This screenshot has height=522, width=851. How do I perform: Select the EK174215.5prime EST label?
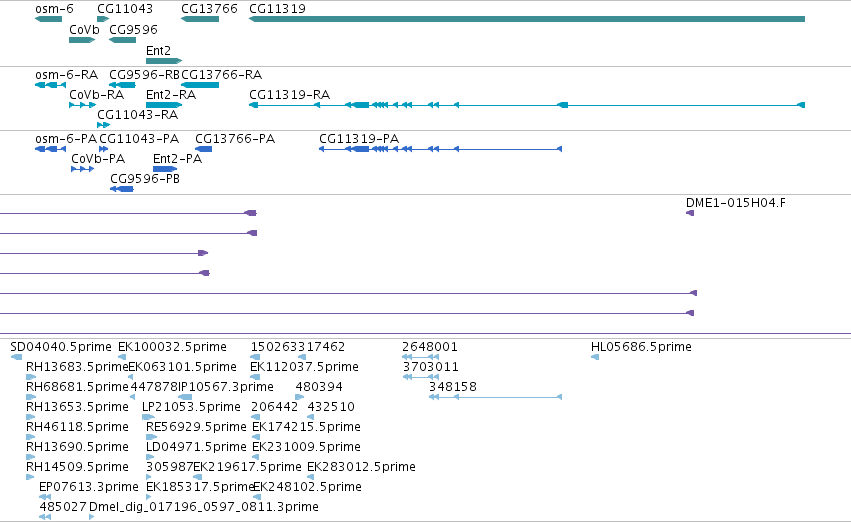coord(307,427)
